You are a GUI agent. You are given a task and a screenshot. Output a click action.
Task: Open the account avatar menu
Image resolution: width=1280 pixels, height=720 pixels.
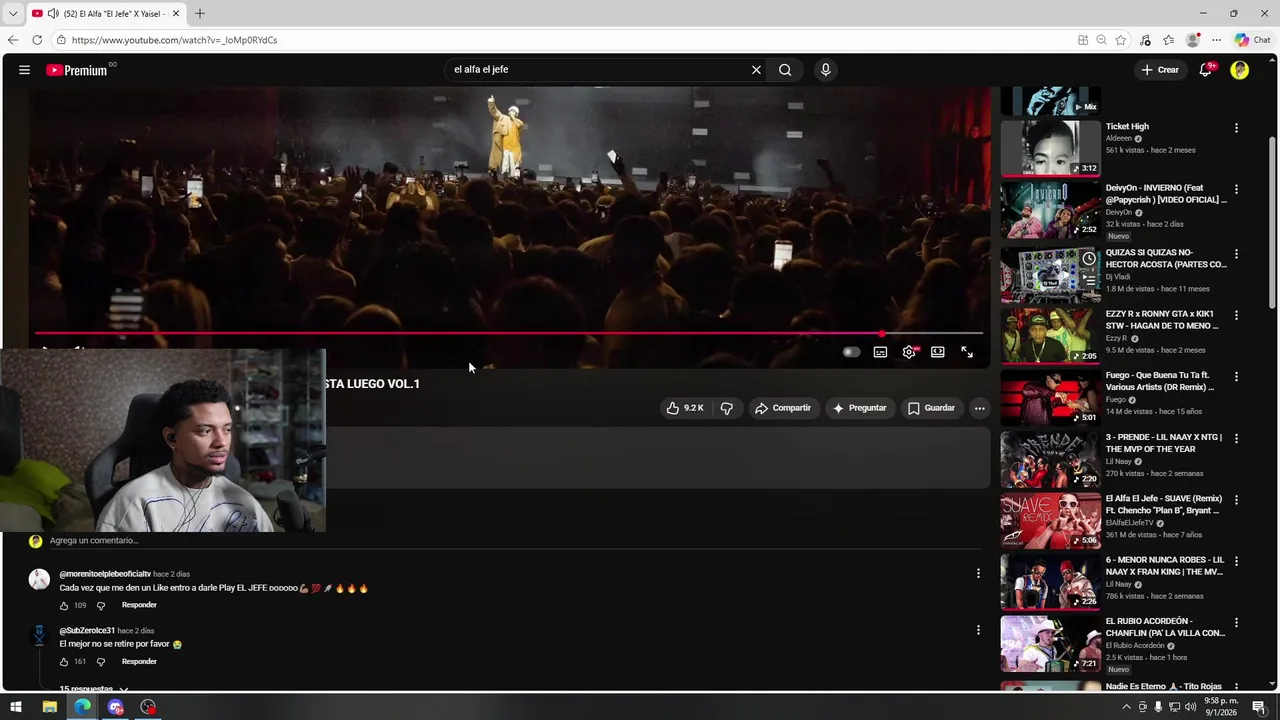(x=1240, y=70)
